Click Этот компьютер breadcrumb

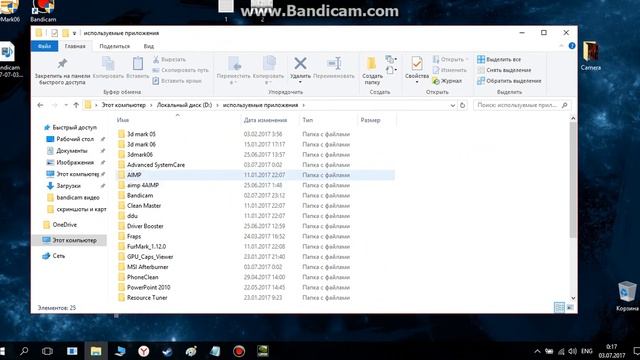(x=124, y=105)
